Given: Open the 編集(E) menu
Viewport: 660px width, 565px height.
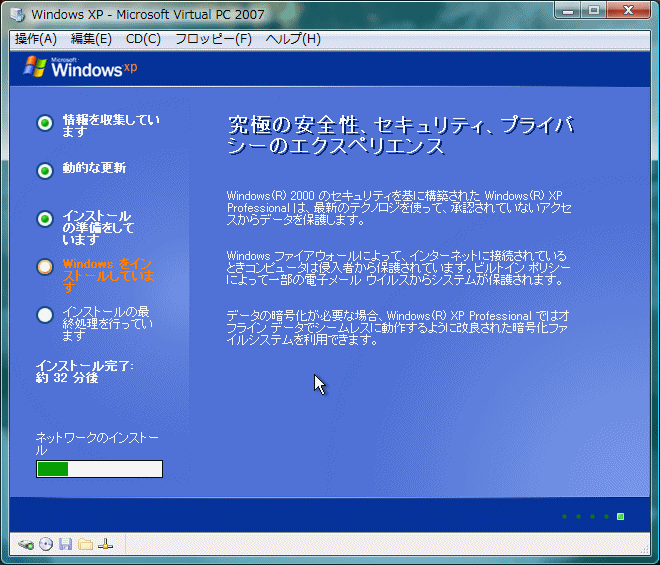Looking at the screenshot, I should [x=91, y=39].
